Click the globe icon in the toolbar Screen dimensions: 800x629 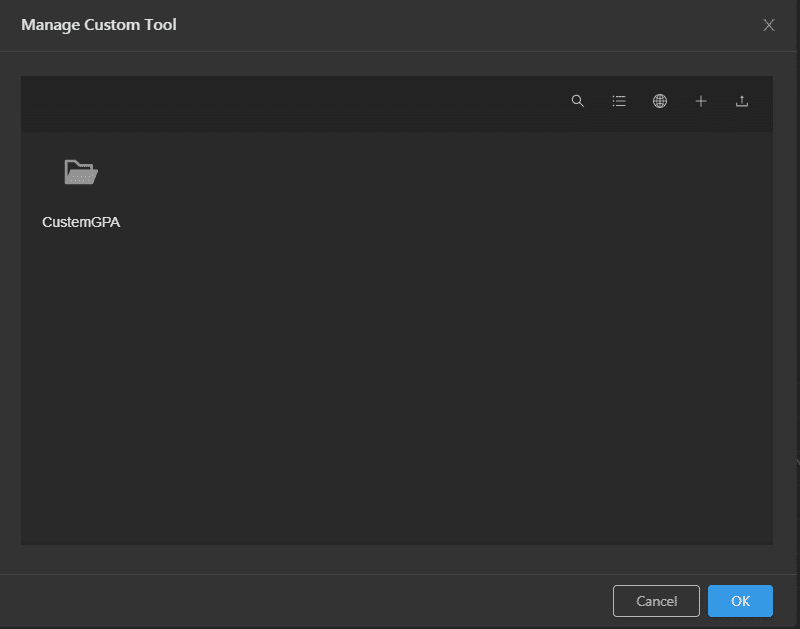click(x=660, y=101)
